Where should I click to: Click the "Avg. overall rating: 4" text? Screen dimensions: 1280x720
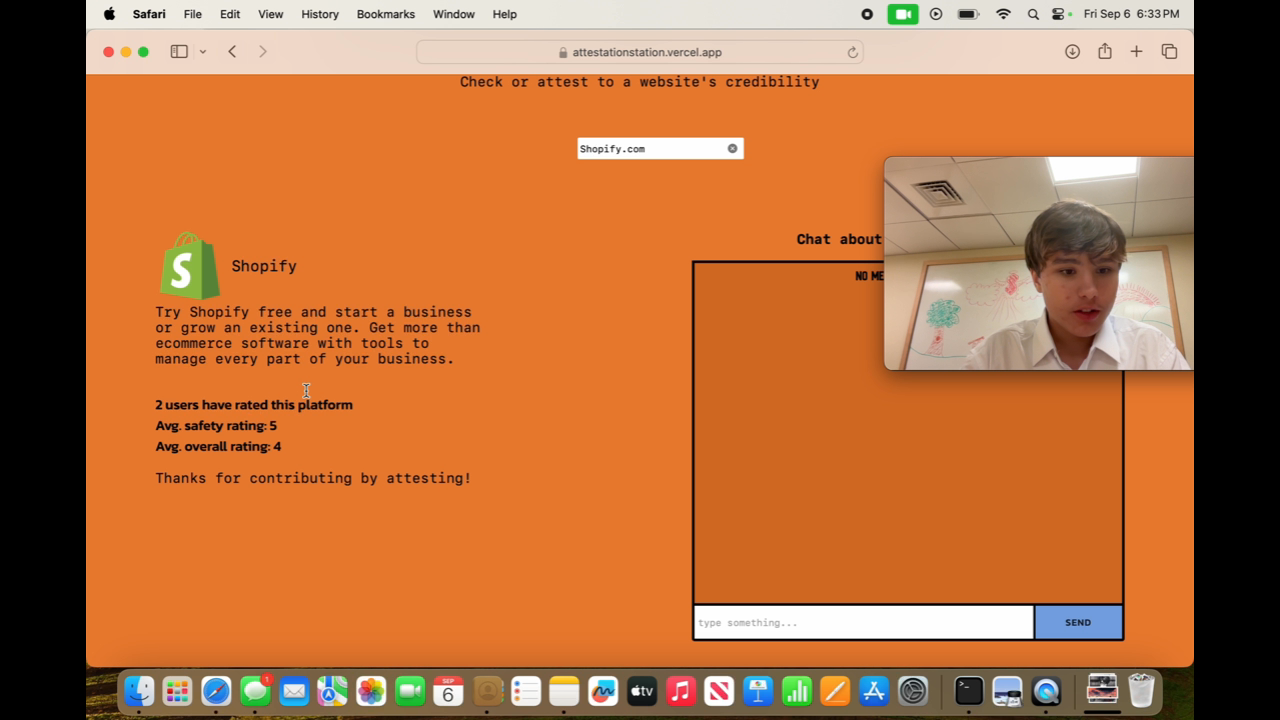coord(218,447)
